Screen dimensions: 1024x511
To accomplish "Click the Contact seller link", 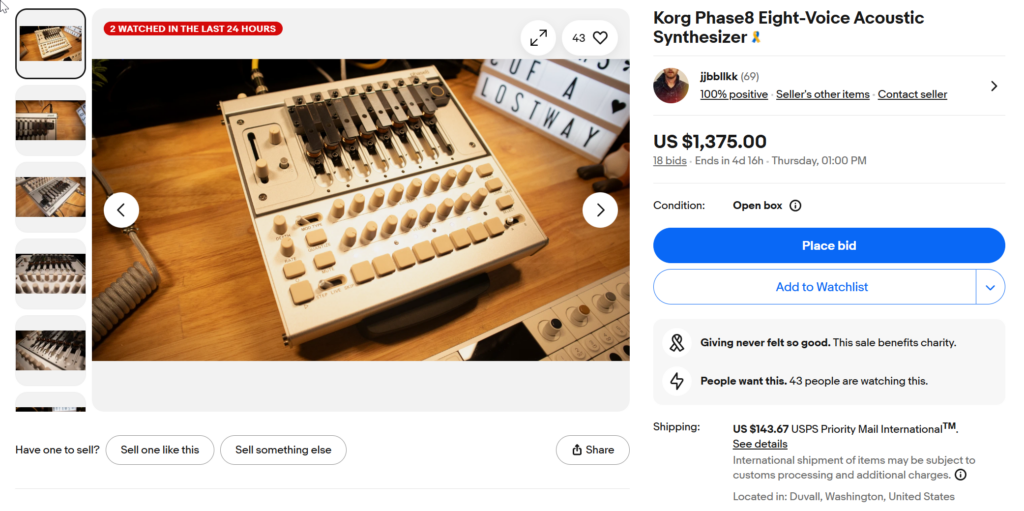I will (x=912, y=94).
